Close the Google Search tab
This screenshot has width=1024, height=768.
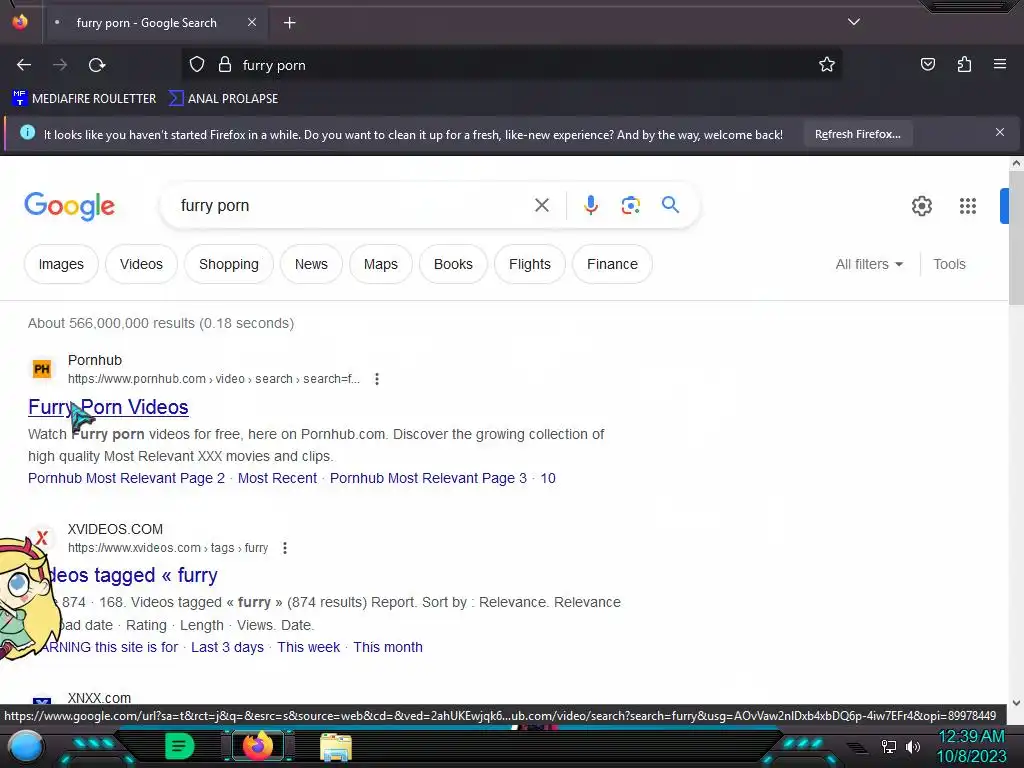[x=252, y=22]
